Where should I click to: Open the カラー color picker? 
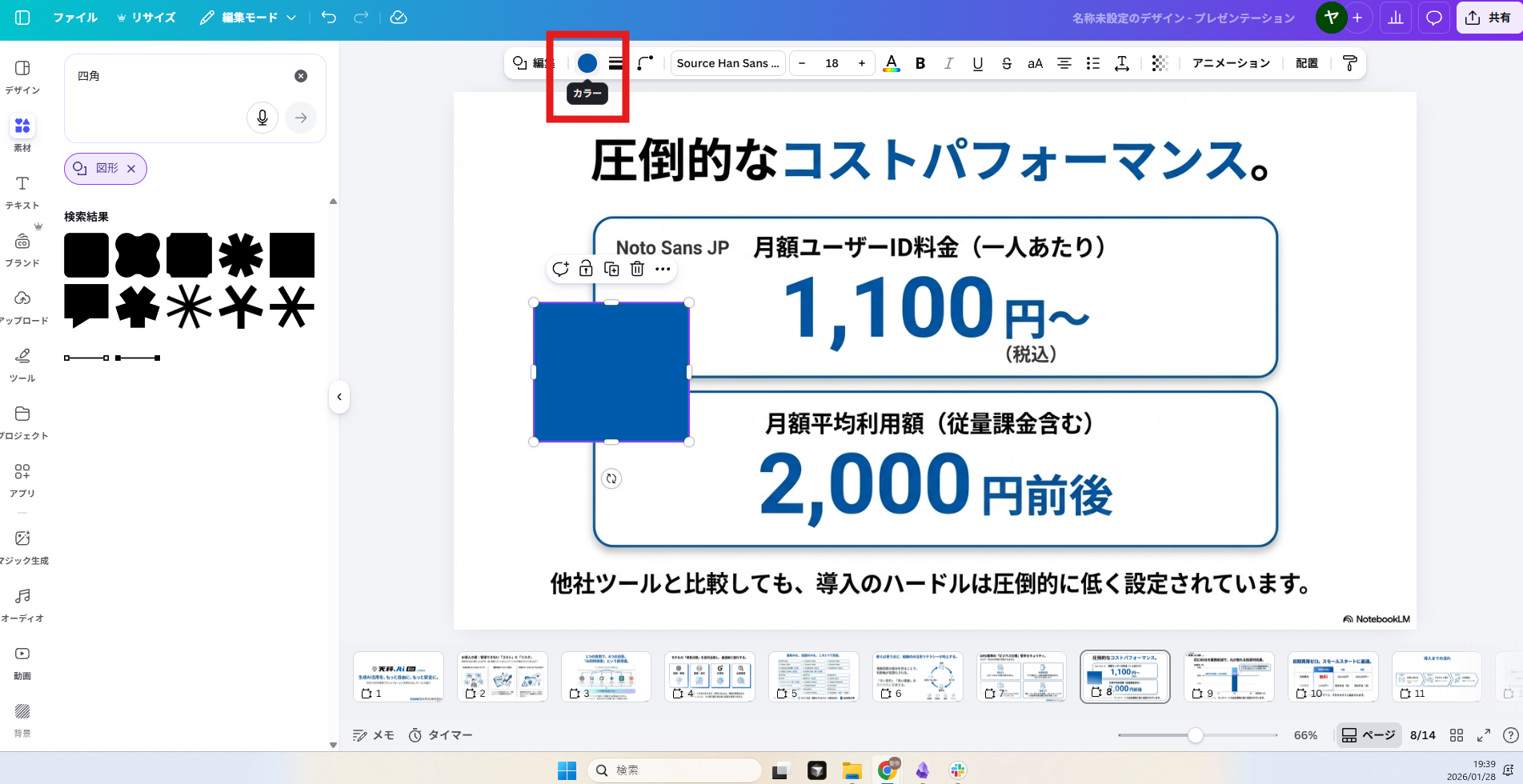click(x=587, y=63)
